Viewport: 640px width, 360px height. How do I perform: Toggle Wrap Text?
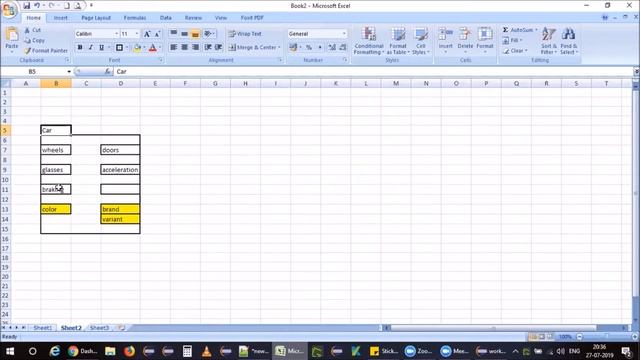245,34
